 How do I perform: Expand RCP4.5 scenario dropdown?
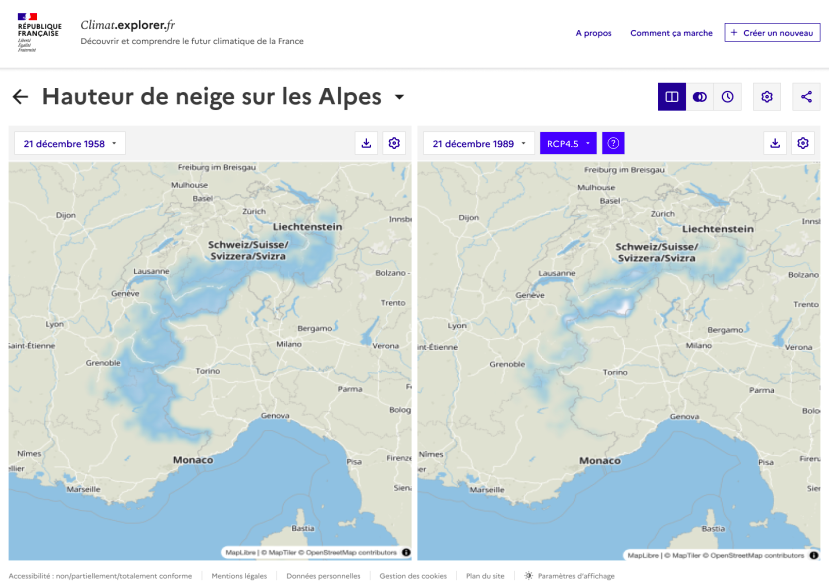point(568,143)
